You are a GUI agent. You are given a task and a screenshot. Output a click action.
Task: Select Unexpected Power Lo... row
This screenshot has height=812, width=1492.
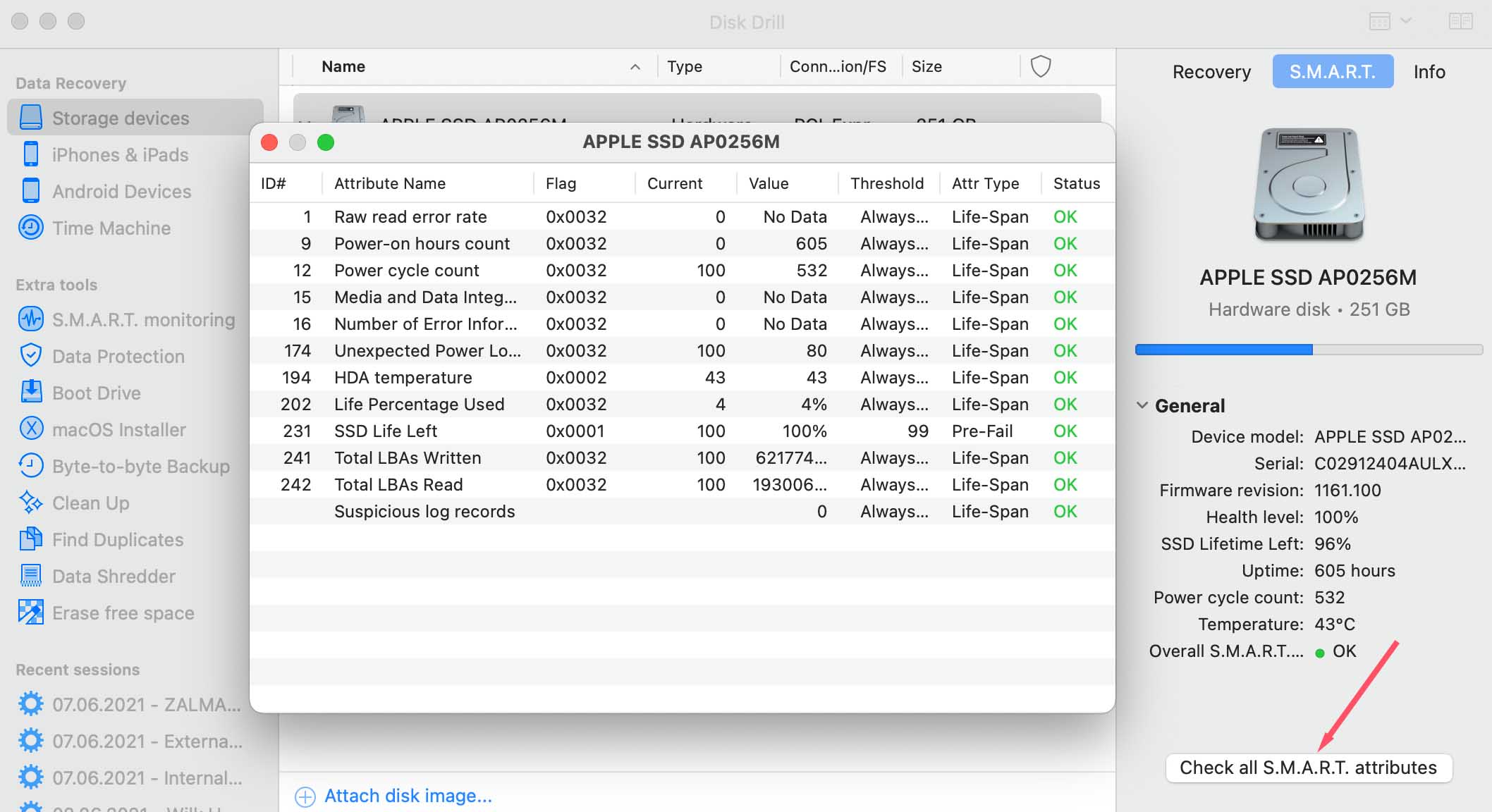pos(682,350)
